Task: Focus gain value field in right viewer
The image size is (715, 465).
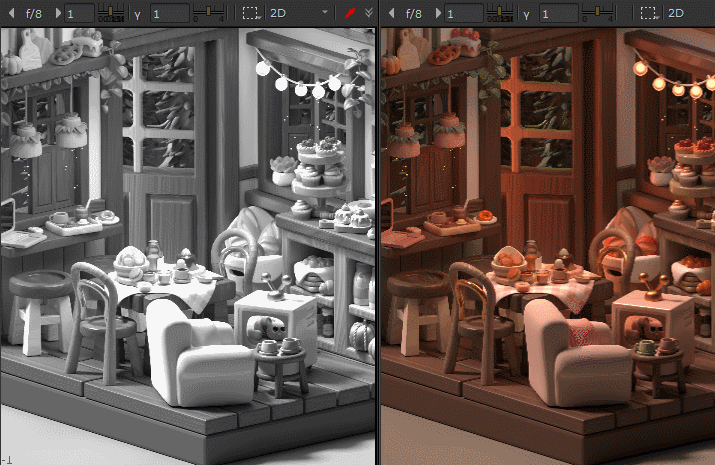Action: point(464,13)
